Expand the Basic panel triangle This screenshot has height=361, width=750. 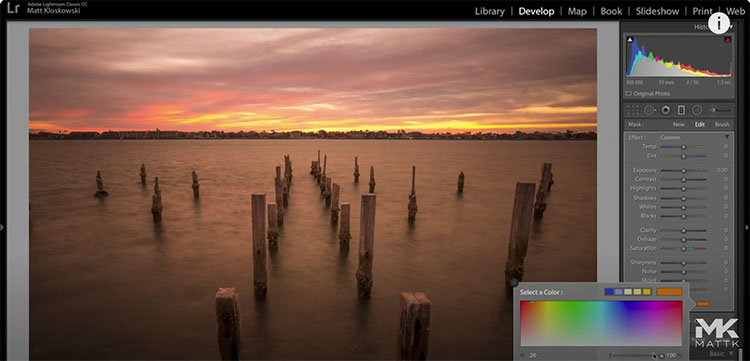pos(730,354)
